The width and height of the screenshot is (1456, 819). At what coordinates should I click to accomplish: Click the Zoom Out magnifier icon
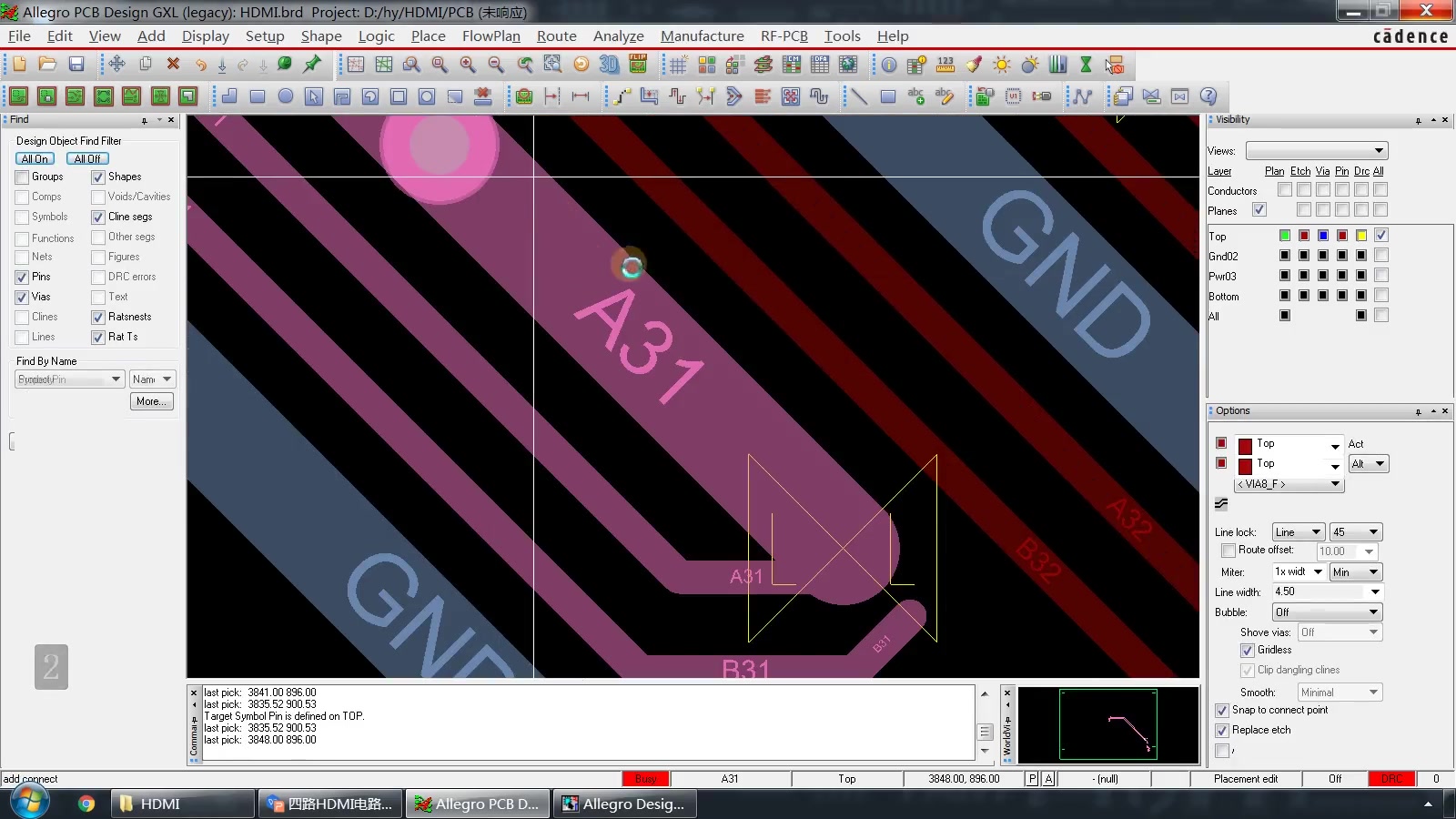click(496, 65)
